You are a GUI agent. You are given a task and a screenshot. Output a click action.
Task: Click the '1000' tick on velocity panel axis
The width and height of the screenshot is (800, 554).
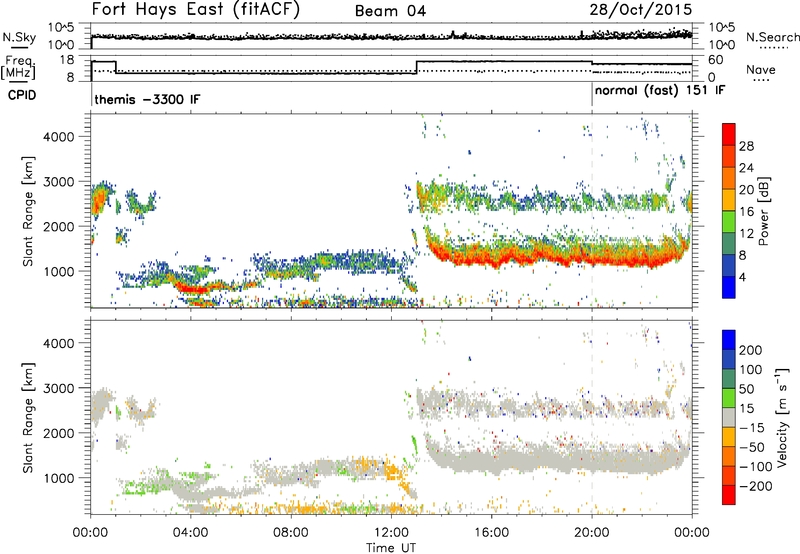58,478
